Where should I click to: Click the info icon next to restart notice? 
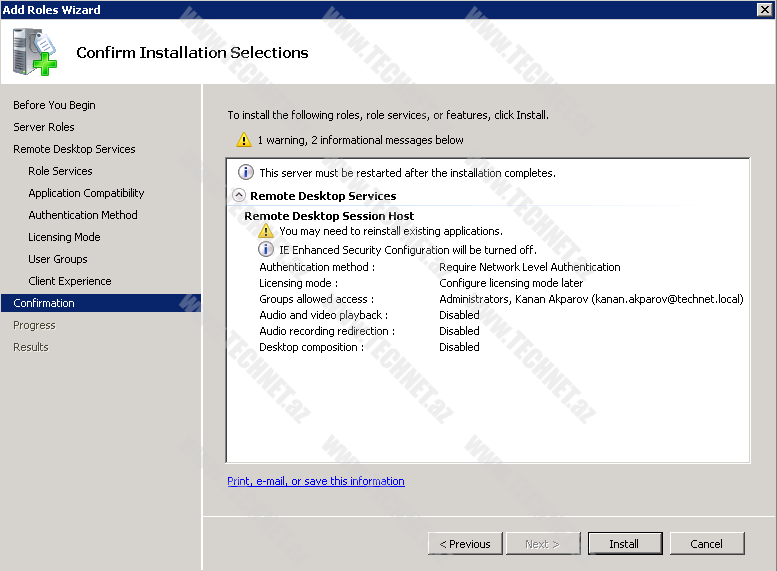246,173
